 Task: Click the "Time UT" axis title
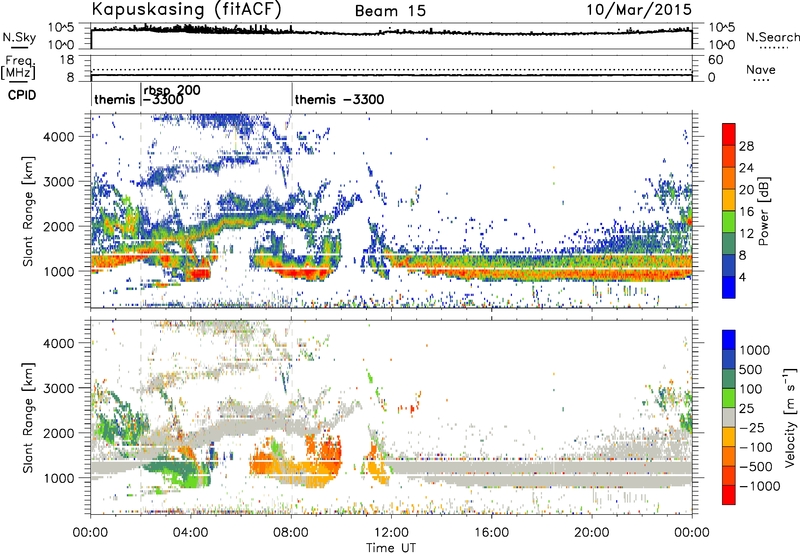[x=391, y=548]
